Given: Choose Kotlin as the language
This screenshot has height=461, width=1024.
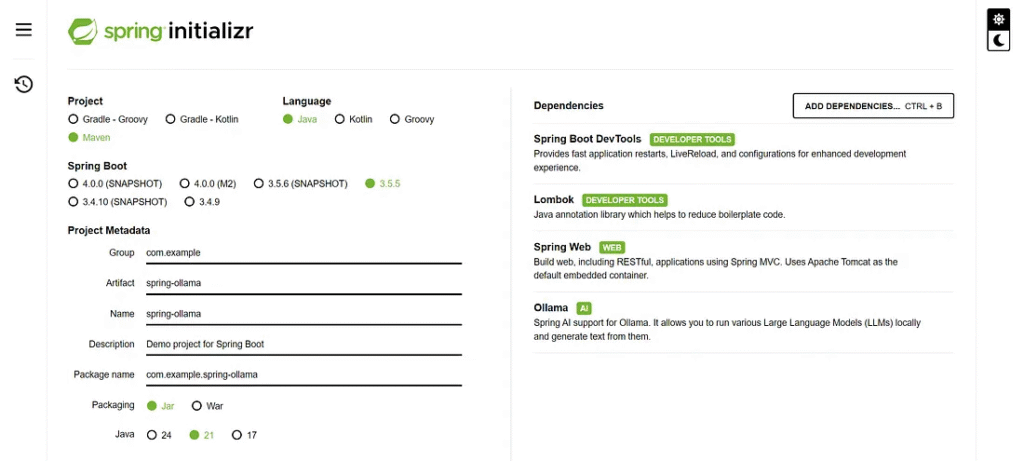Looking at the screenshot, I should (340, 119).
